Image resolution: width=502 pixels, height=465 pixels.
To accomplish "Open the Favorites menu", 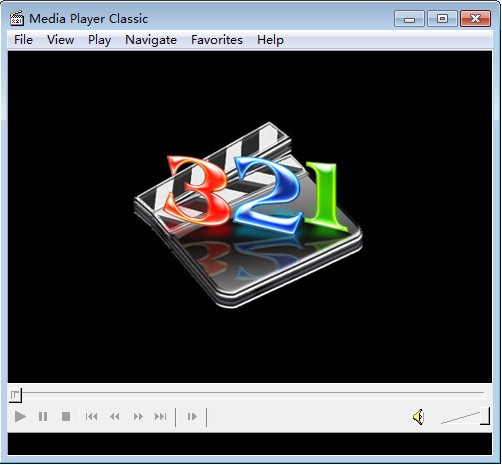I will pyautogui.click(x=217, y=40).
